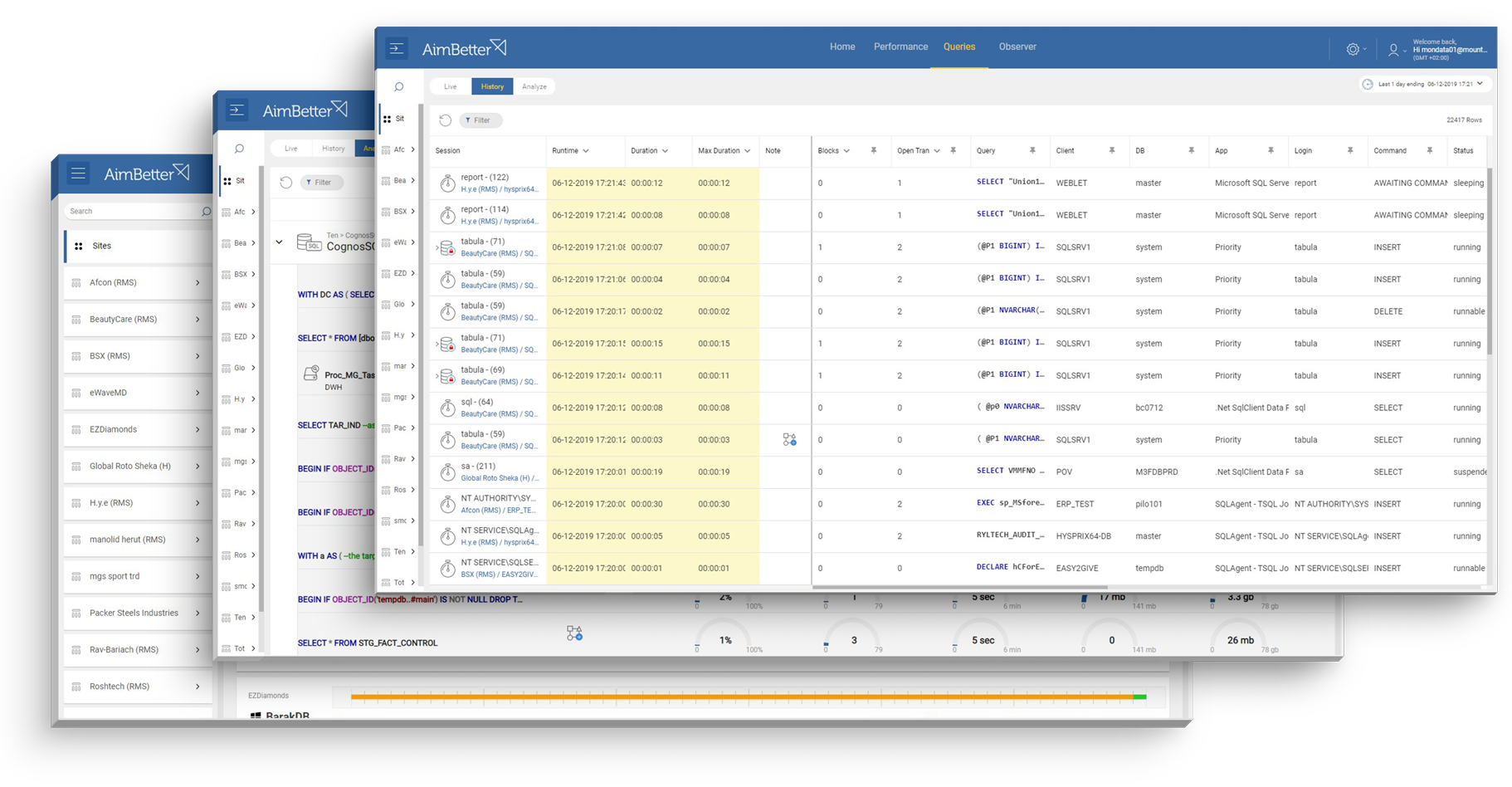Sort by Duration column chevron
The width and height of the screenshot is (1512, 787).
pos(665,151)
